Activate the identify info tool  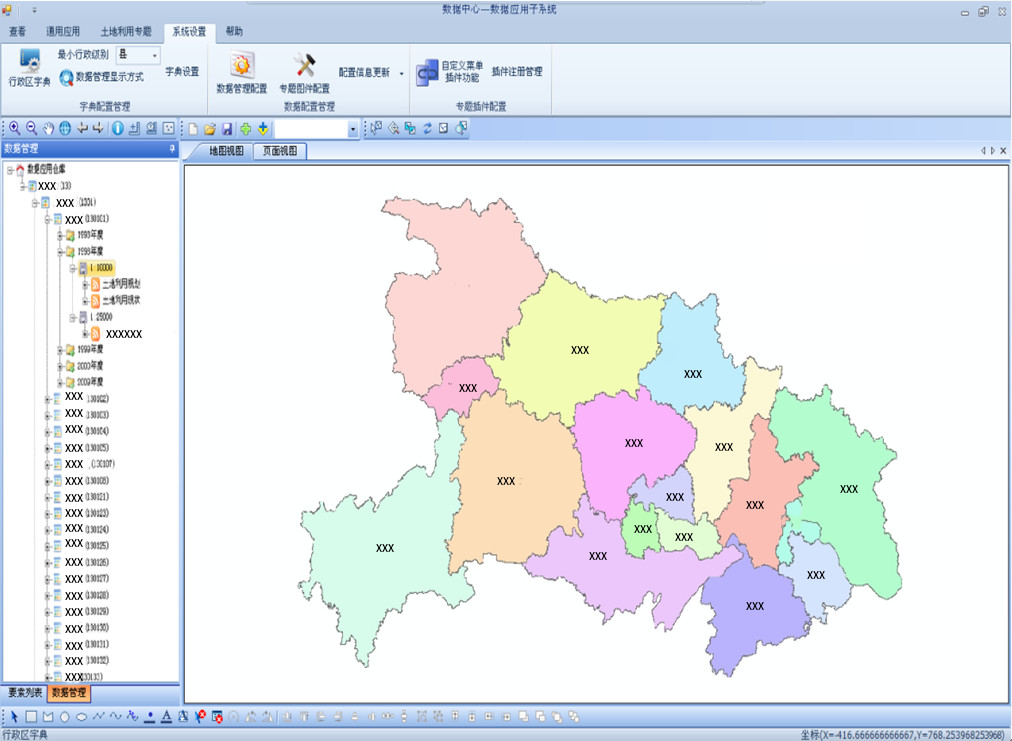117,128
